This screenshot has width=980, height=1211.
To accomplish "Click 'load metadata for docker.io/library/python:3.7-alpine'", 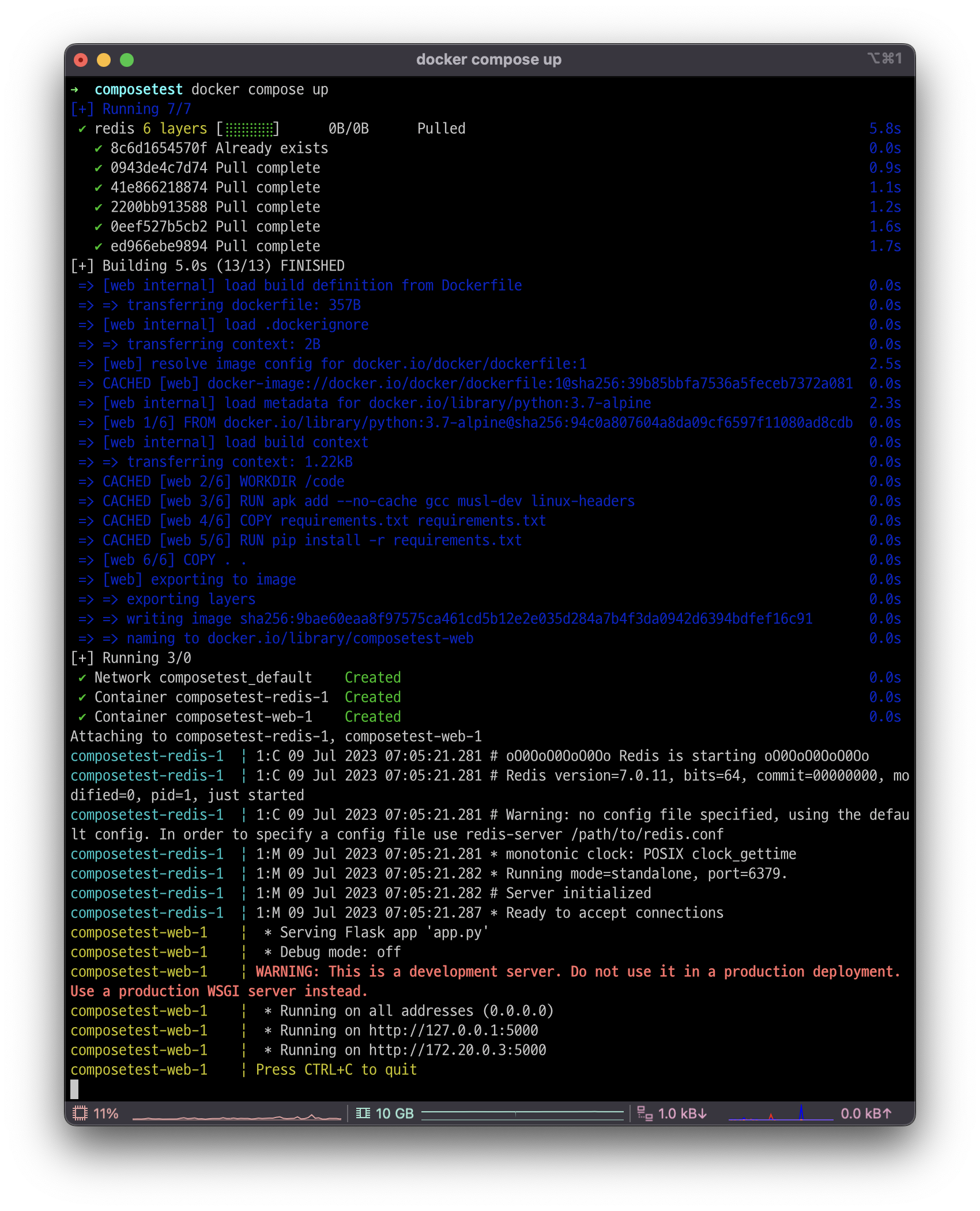I will 365,403.
